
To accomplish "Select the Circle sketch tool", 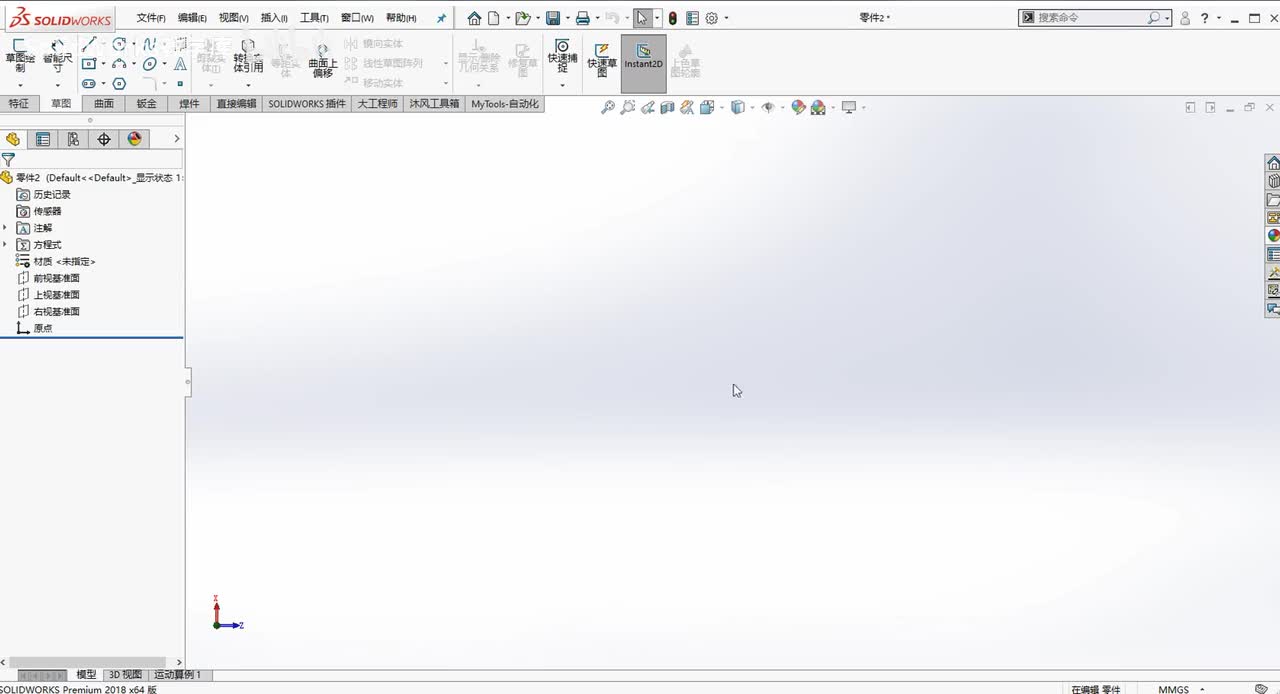I will [119, 44].
